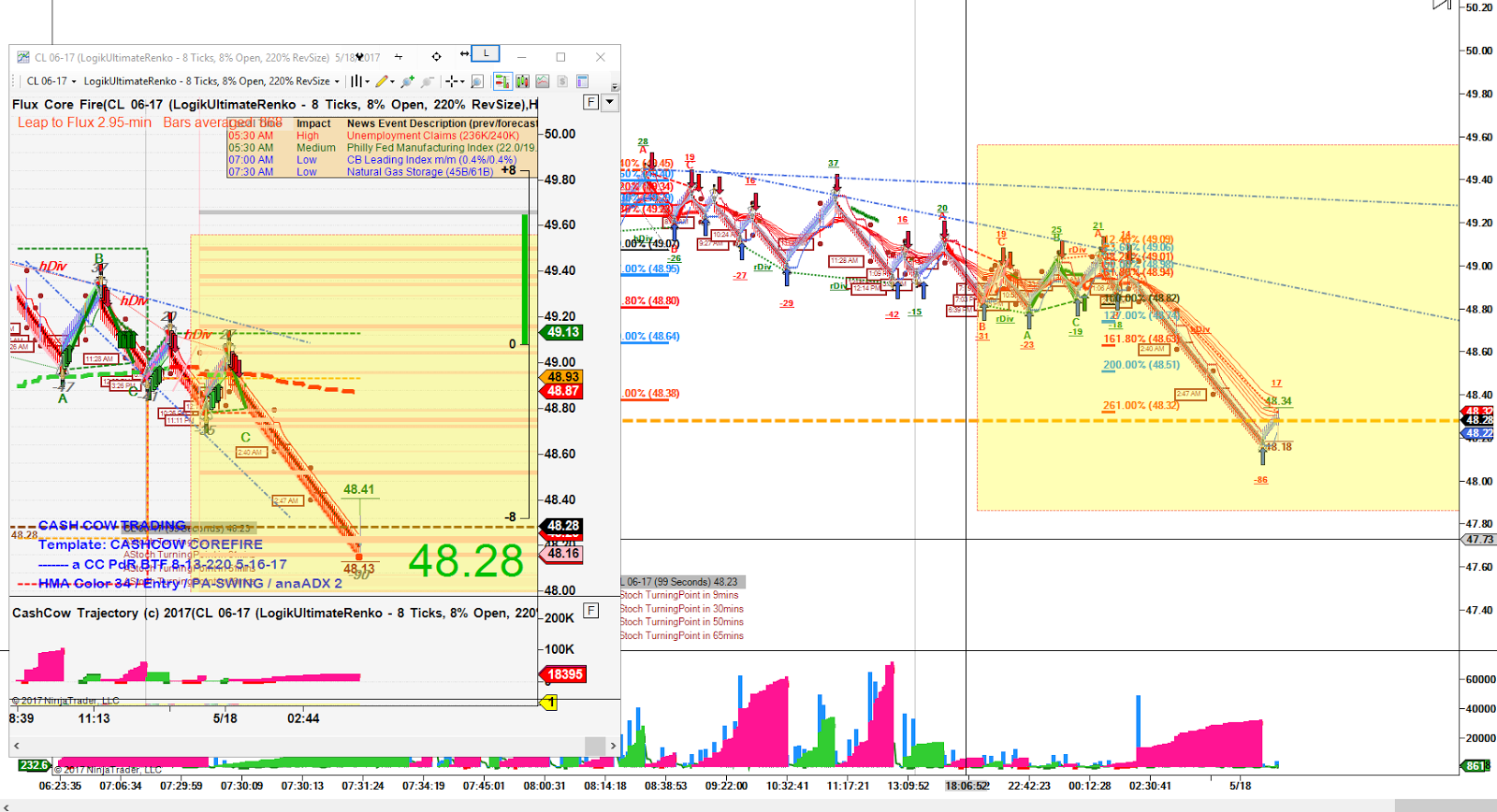The width and height of the screenshot is (1497, 812).
Task: Click the green 49.13 price marker
Action: point(561,332)
